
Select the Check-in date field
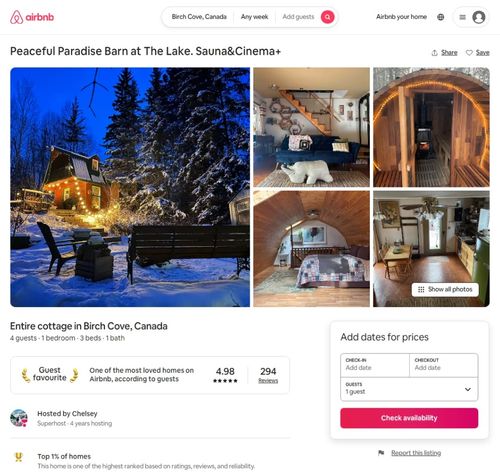(x=375, y=365)
